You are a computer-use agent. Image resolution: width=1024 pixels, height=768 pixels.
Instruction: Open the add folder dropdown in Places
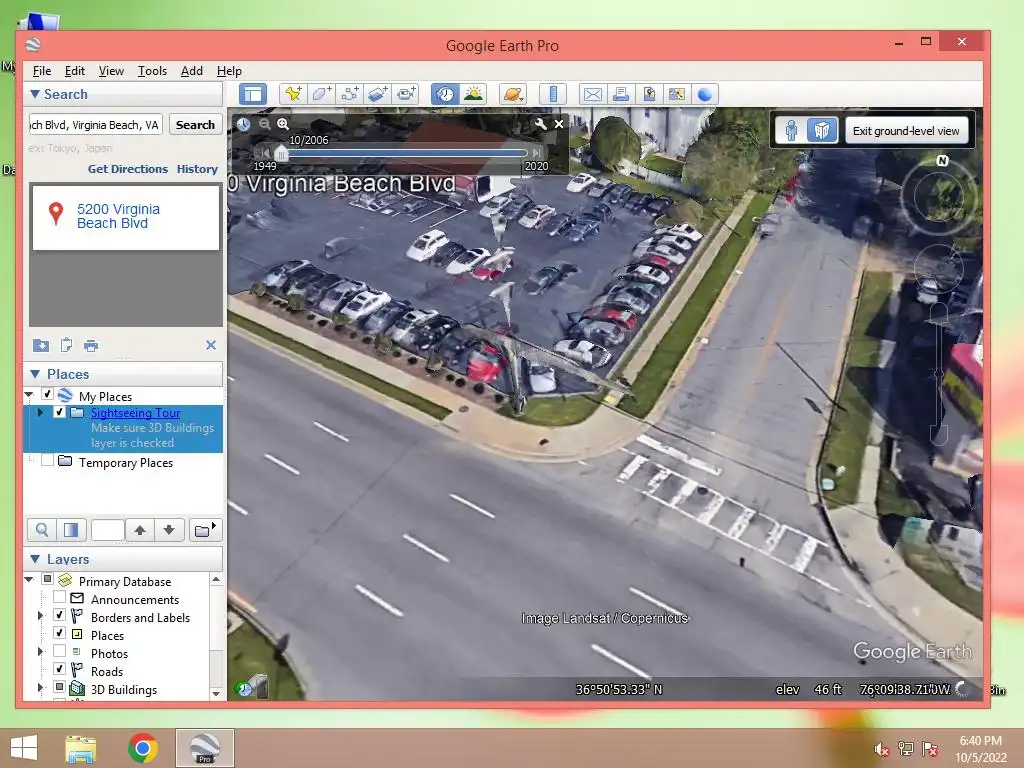point(206,530)
